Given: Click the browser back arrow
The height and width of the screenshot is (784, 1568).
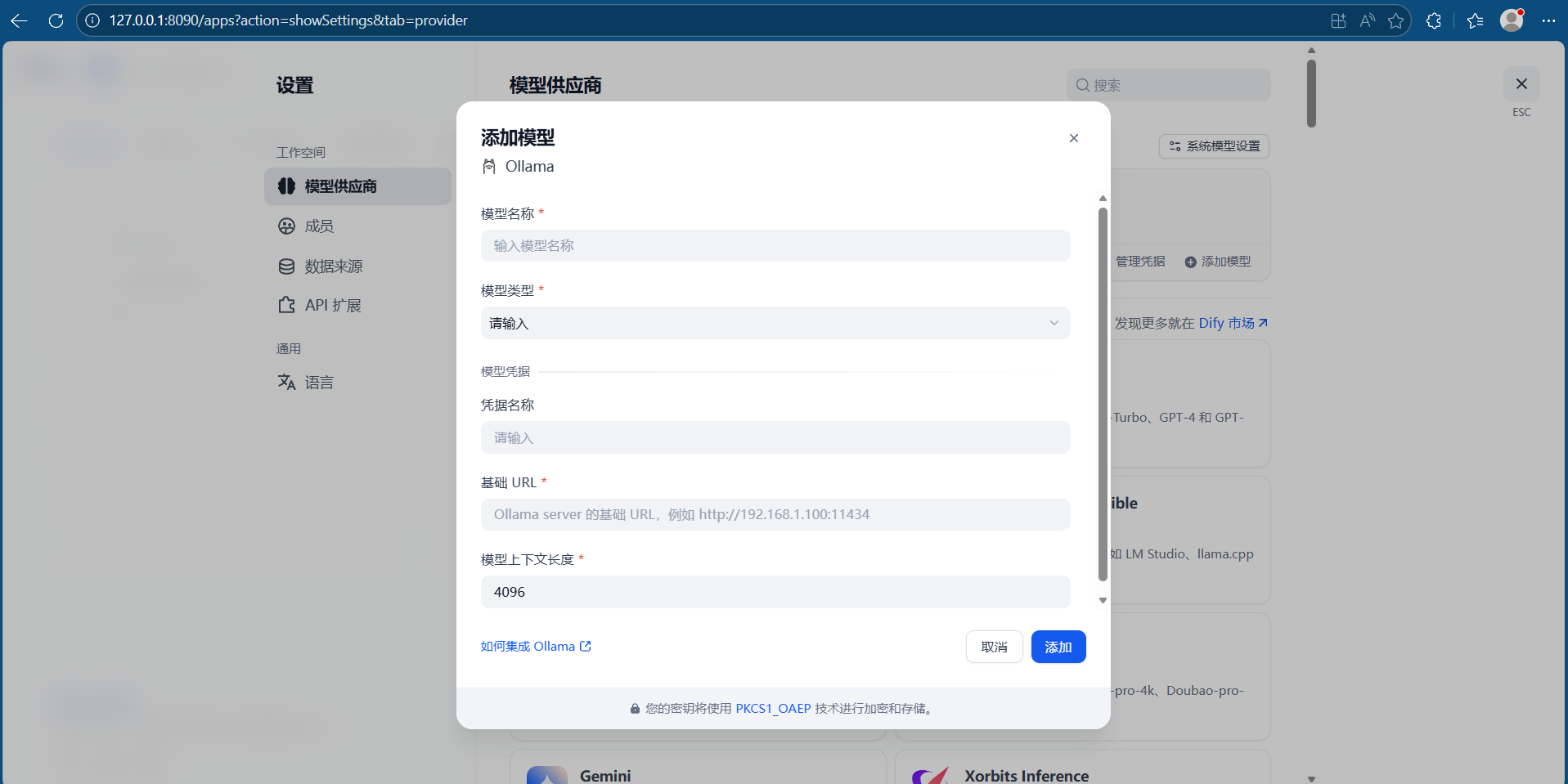Looking at the screenshot, I should click(19, 20).
